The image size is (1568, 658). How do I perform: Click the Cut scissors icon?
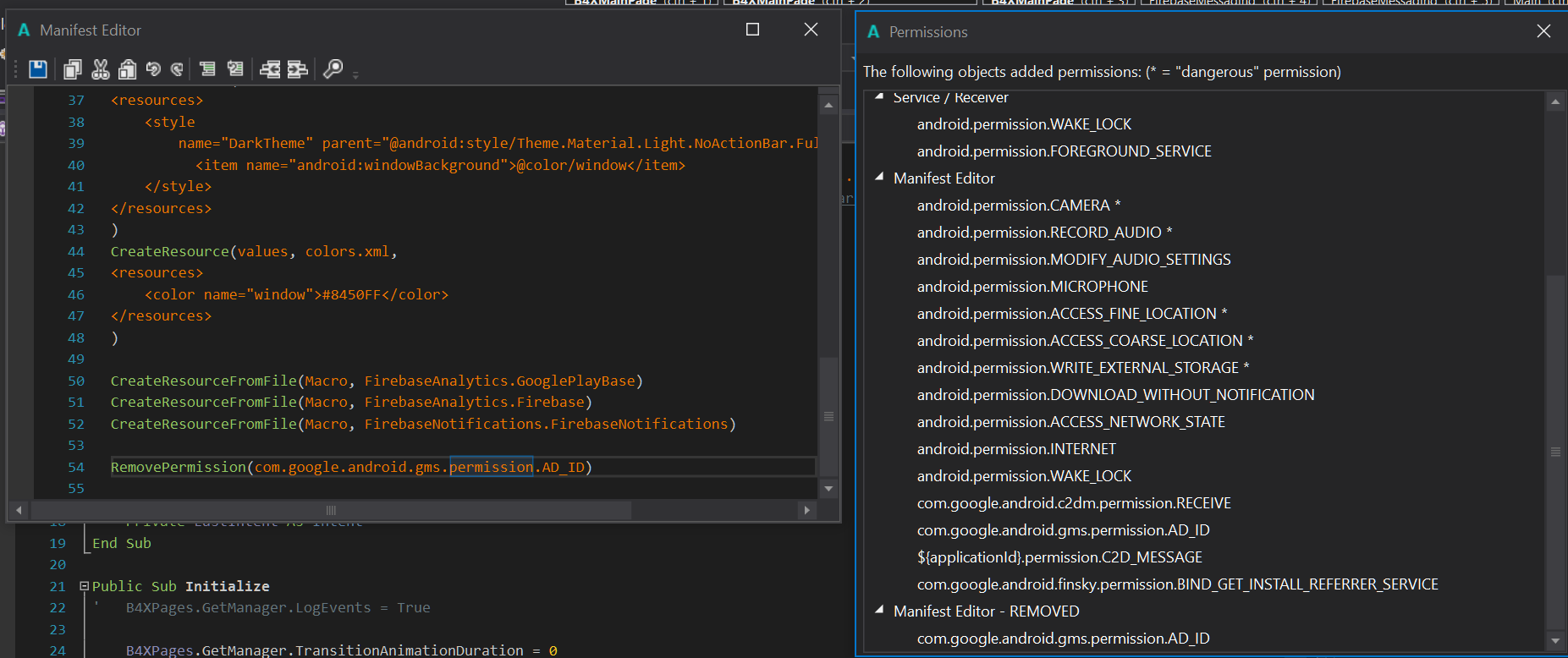(x=101, y=69)
